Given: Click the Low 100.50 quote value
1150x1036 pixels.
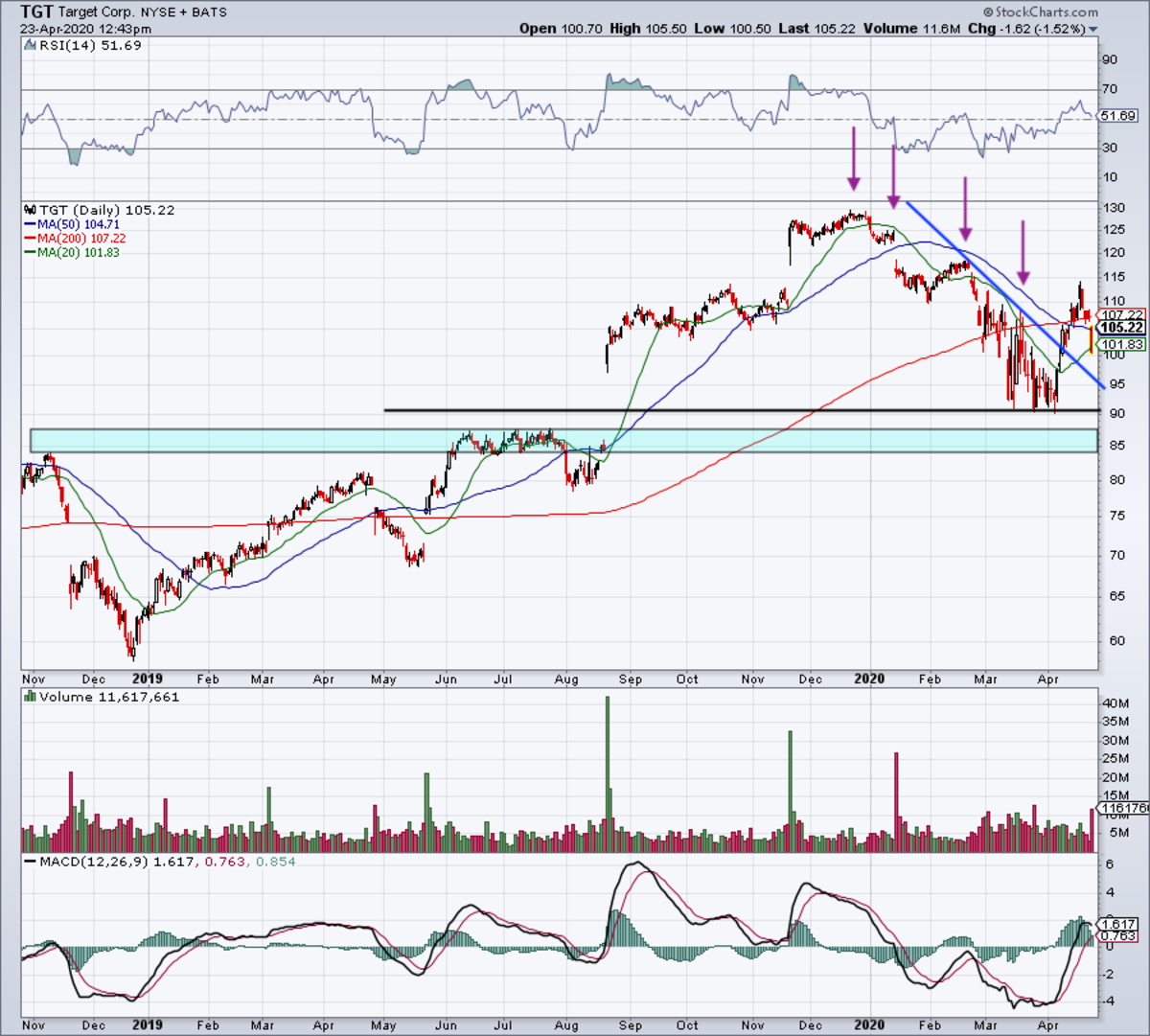Looking at the screenshot, I should coord(732,29).
